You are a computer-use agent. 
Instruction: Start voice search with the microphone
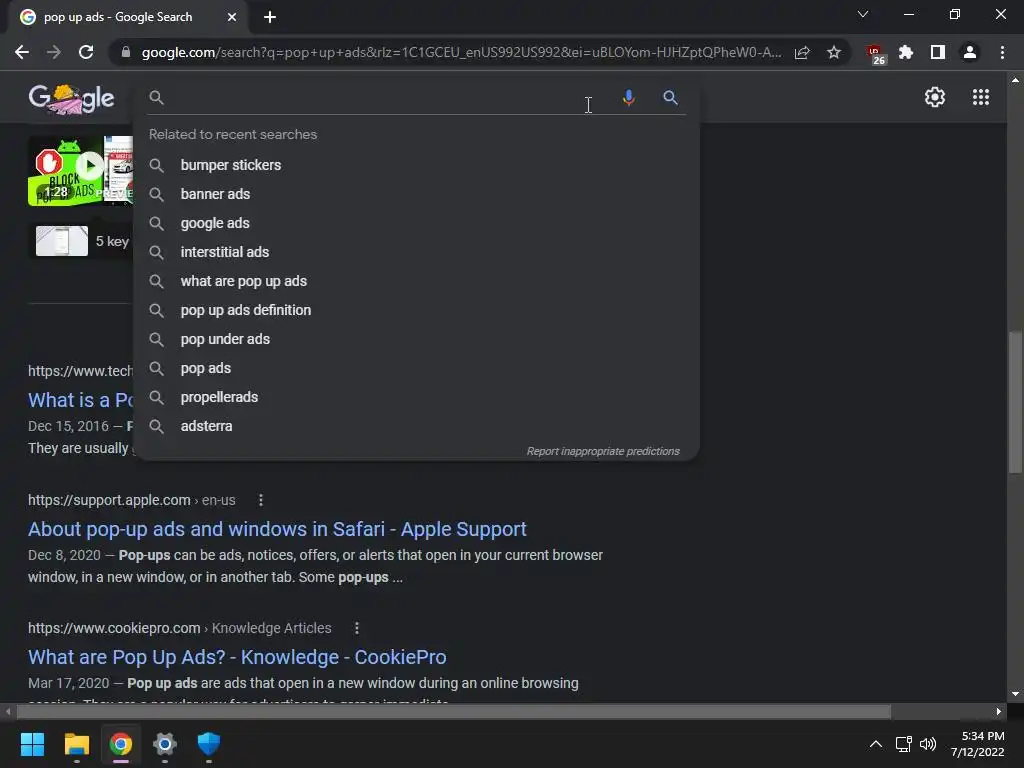[x=628, y=97]
